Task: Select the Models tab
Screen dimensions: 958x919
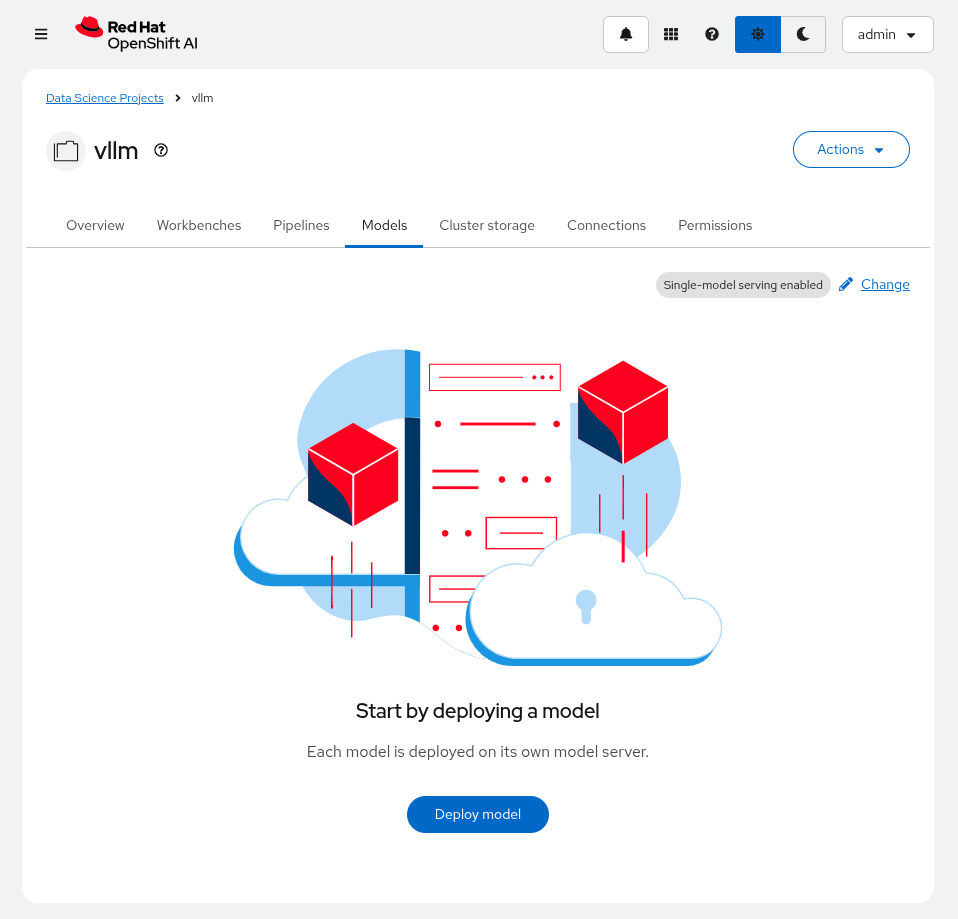Action: point(384,225)
